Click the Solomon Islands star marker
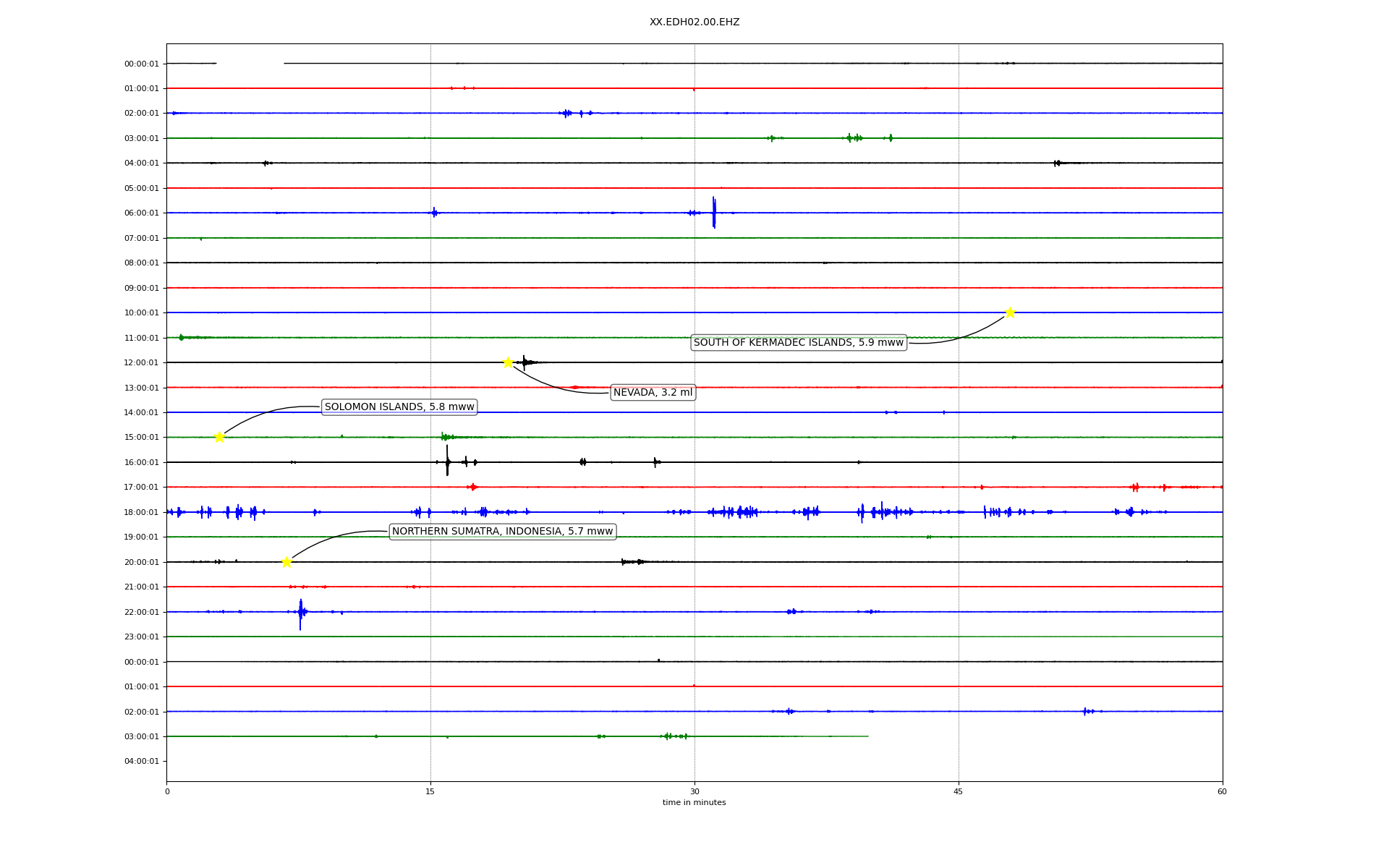Viewport: 1389px width, 868px height. [x=219, y=437]
